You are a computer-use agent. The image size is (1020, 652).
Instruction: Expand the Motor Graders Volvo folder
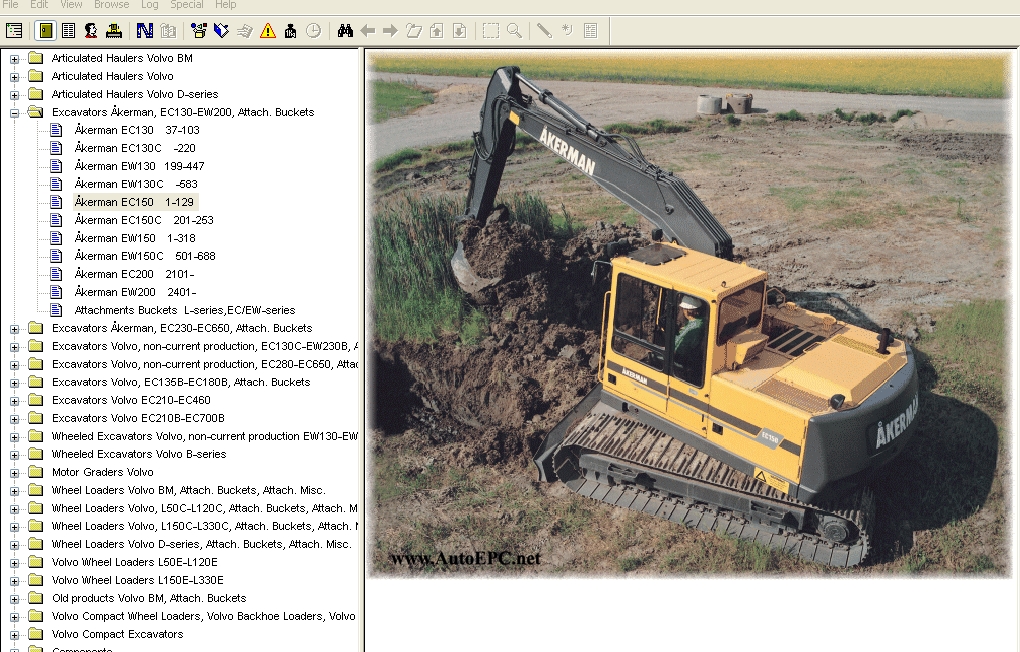pos(14,473)
